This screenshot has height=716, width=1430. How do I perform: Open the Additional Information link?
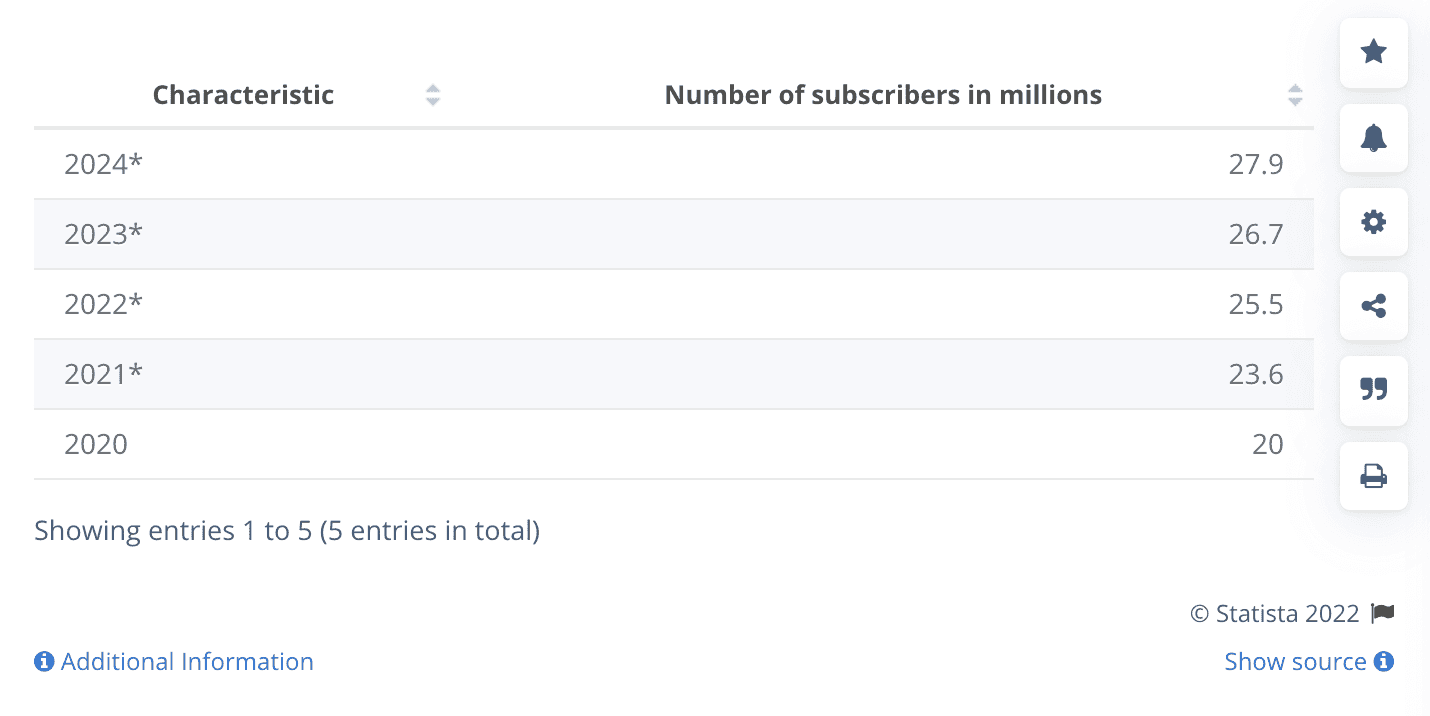click(187, 662)
